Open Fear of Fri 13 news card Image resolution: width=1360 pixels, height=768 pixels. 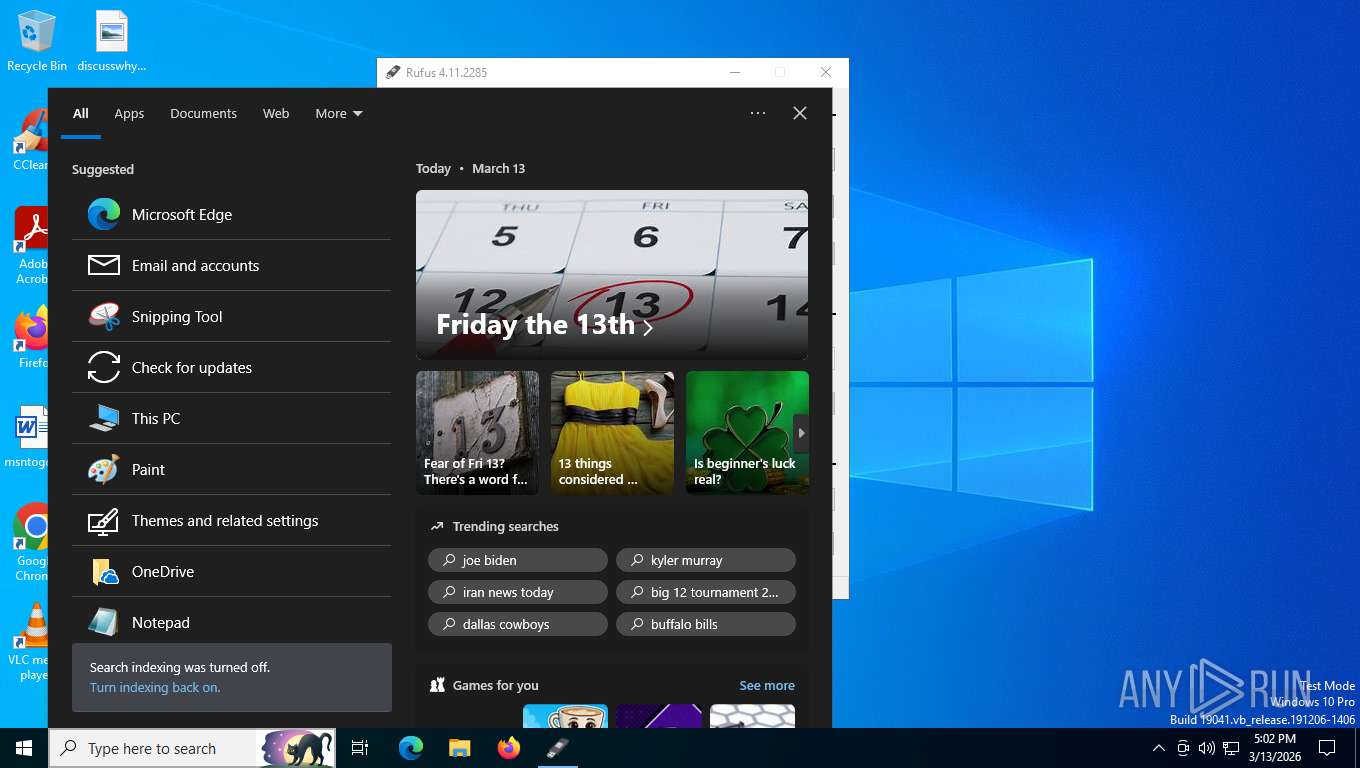[x=477, y=432]
